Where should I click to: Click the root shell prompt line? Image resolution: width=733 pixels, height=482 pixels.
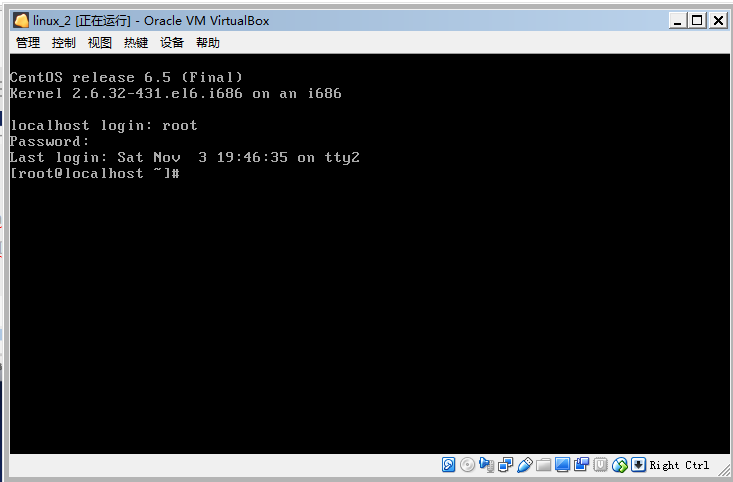95,173
